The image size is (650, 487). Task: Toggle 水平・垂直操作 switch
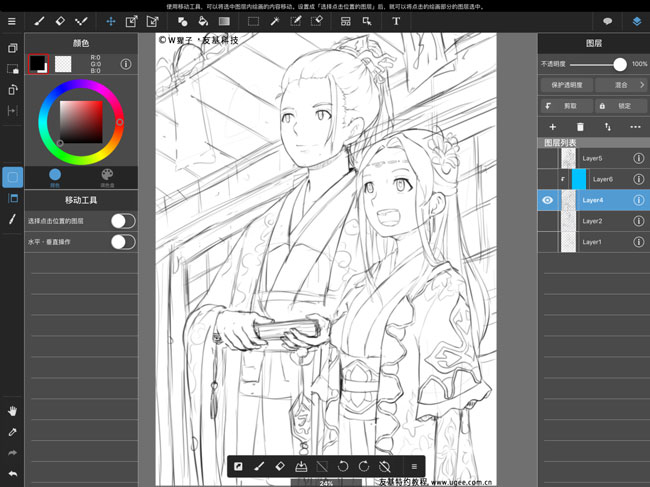[x=123, y=242]
